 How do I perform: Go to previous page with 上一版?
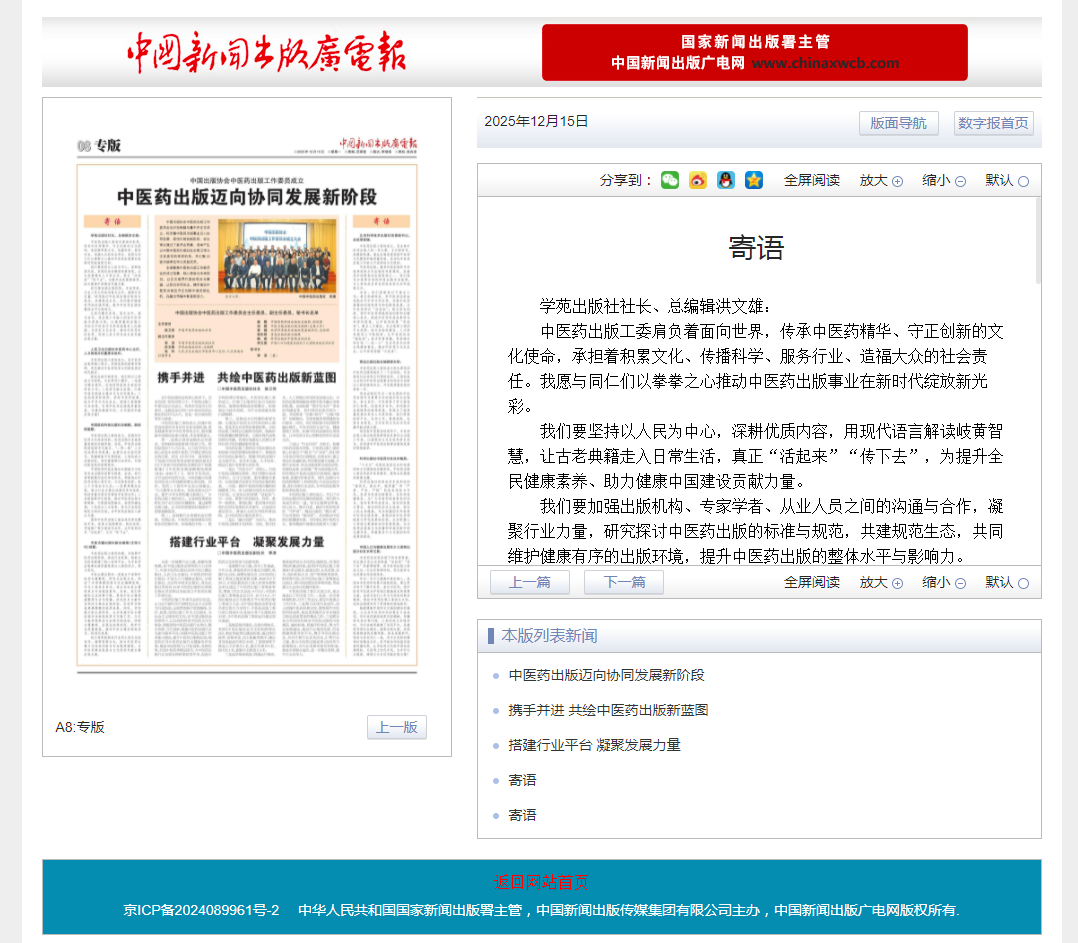(x=396, y=727)
